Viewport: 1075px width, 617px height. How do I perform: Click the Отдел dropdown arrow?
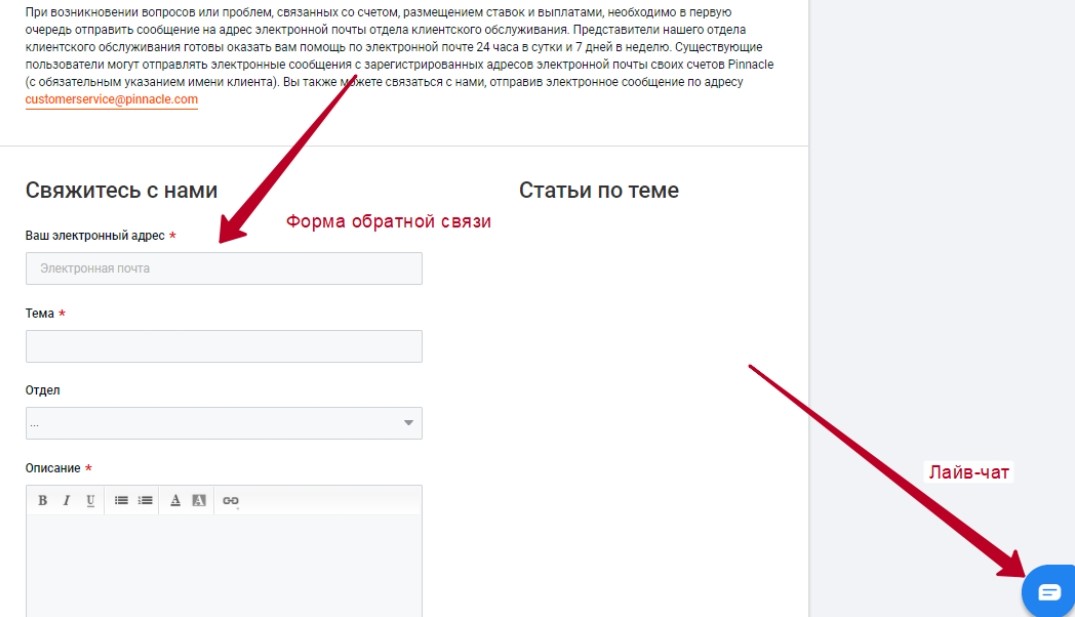(x=408, y=422)
